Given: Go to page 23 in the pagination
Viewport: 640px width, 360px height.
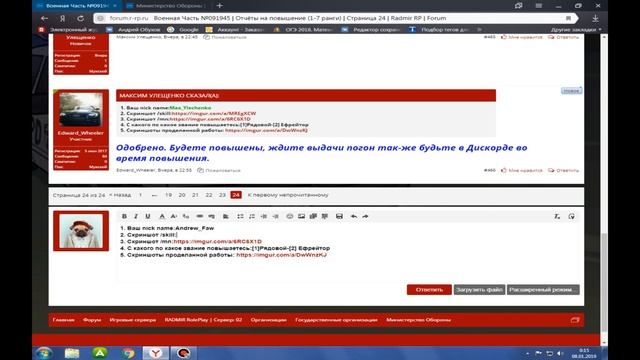Looking at the screenshot, I should (x=222, y=195).
